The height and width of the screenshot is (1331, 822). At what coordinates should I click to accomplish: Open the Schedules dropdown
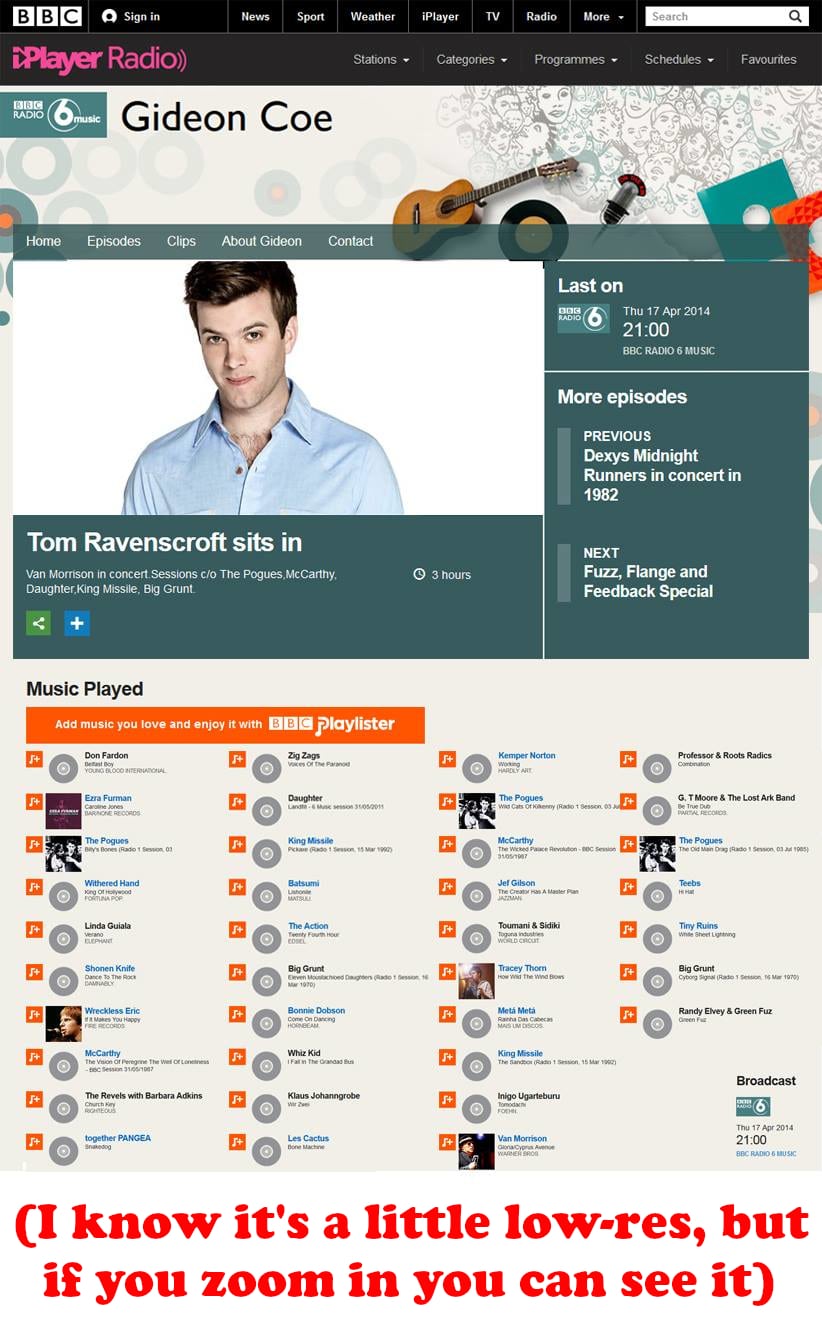coord(679,60)
